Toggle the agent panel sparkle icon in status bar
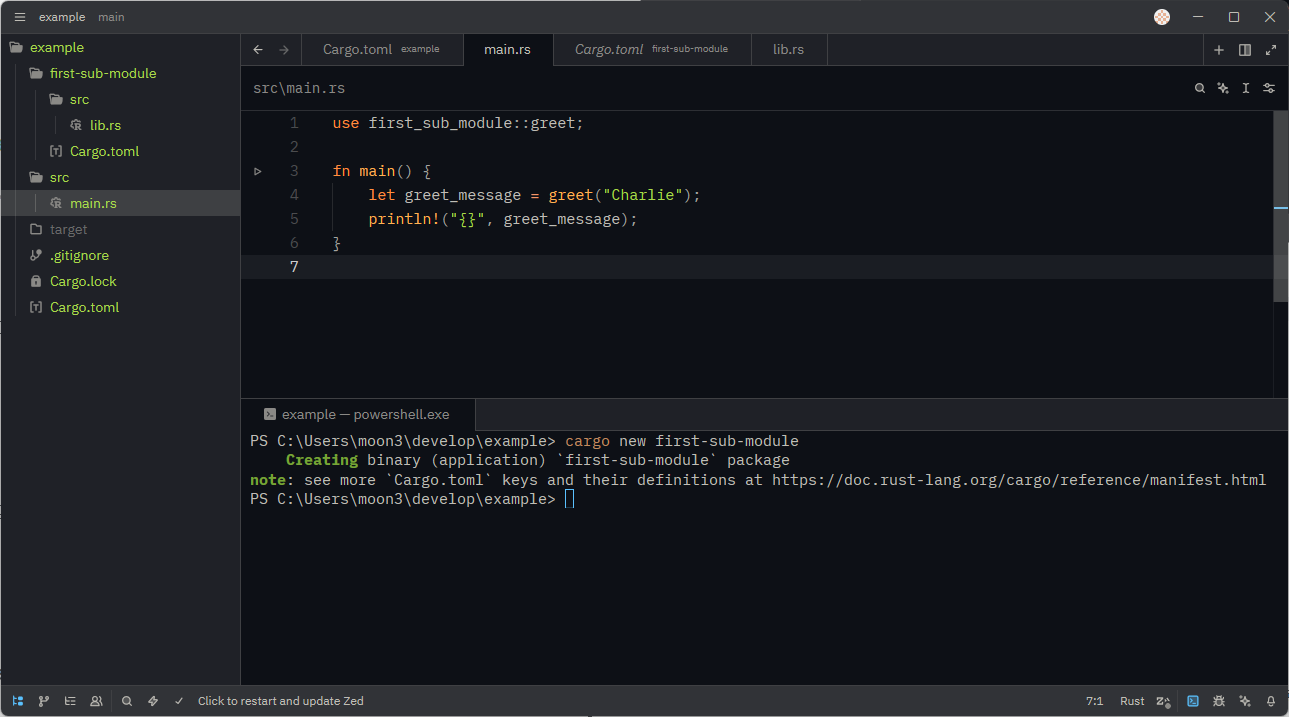The height and width of the screenshot is (717, 1289). [x=1245, y=701]
